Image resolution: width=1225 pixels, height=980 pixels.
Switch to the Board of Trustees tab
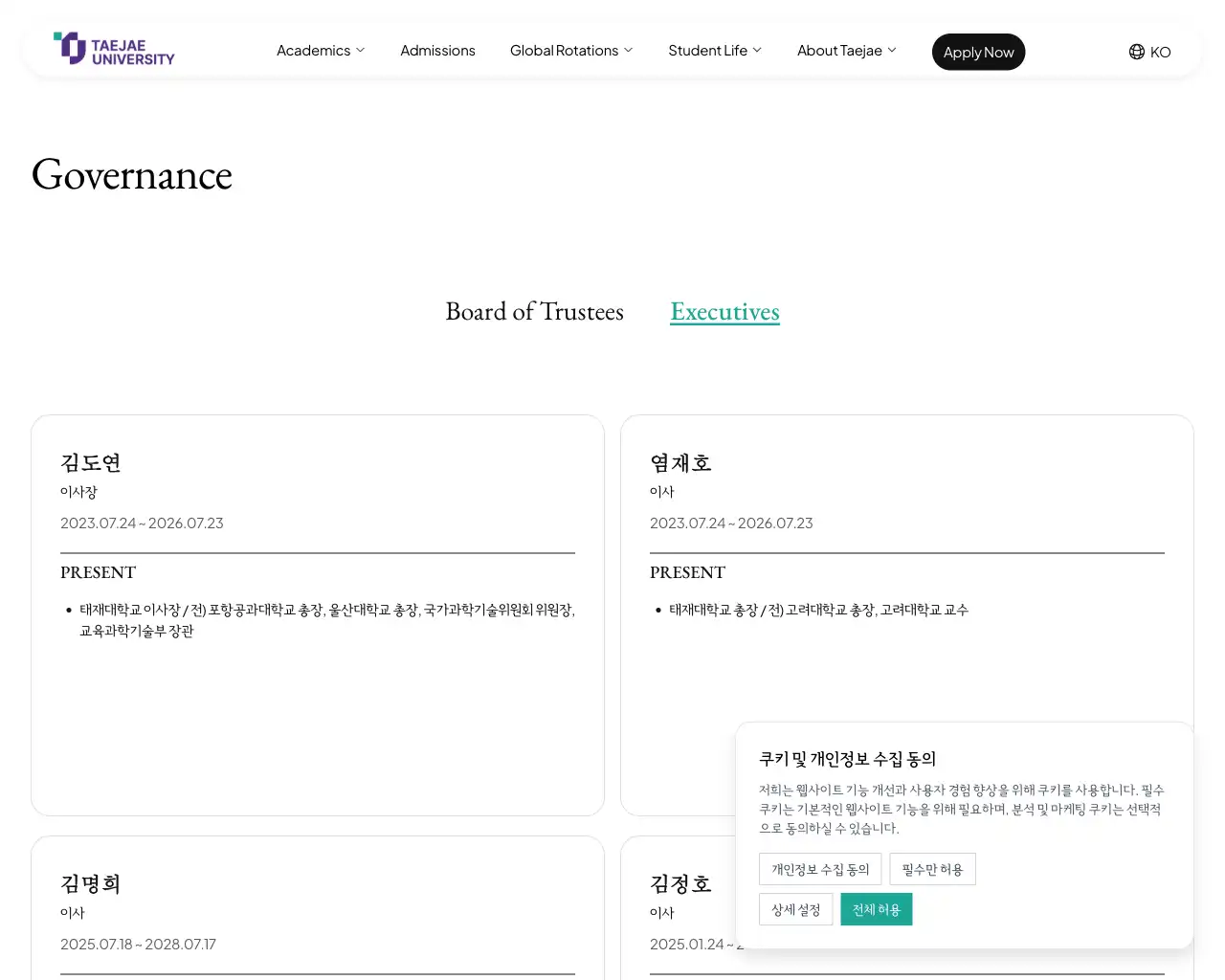click(x=534, y=312)
